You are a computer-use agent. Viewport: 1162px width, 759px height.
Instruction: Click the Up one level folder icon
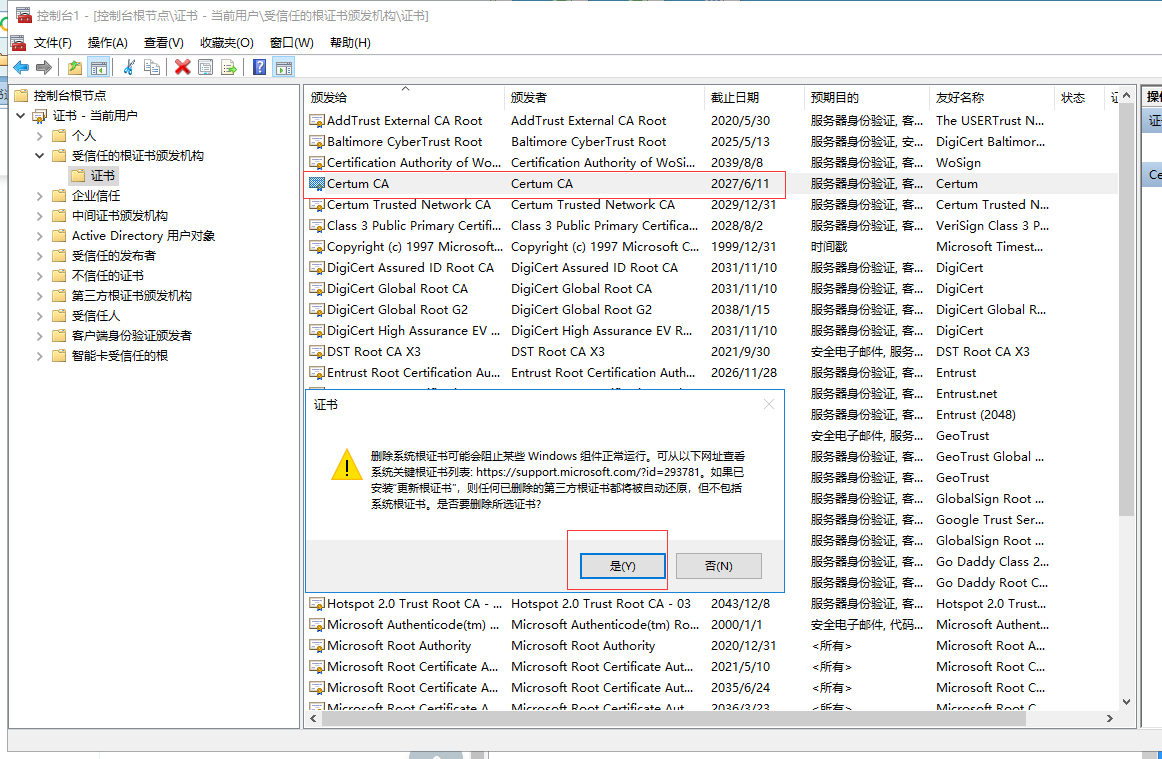pyautogui.click(x=75, y=67)
